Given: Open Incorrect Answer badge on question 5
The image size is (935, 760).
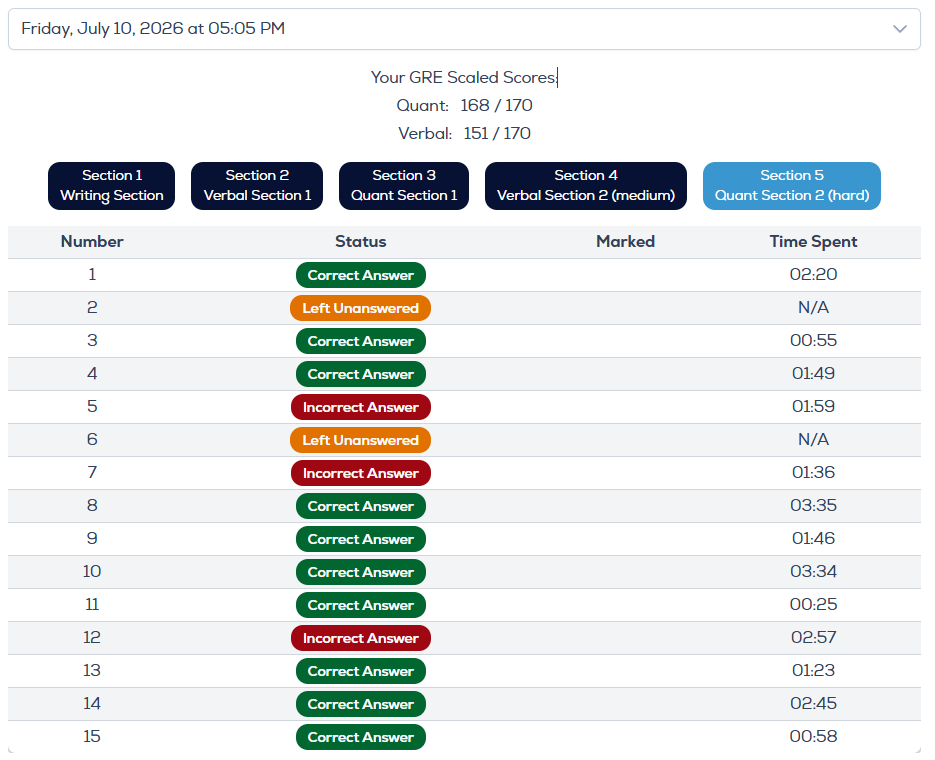Looking at the screenshot, I should pos(361,407).
